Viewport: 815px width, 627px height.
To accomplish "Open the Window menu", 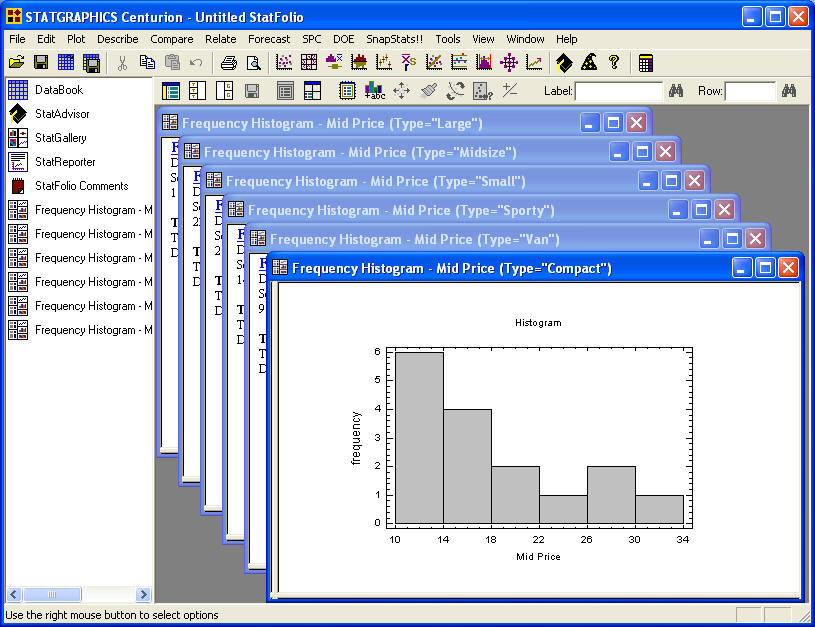I will (x=525, y=39).
